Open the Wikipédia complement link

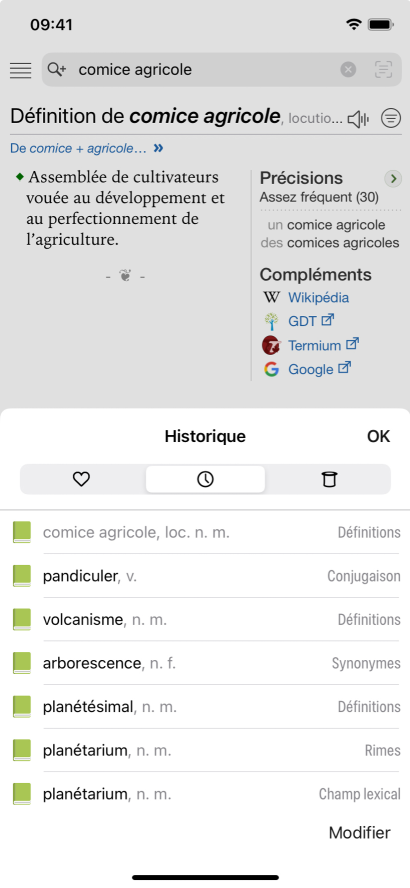click(318, 297)
